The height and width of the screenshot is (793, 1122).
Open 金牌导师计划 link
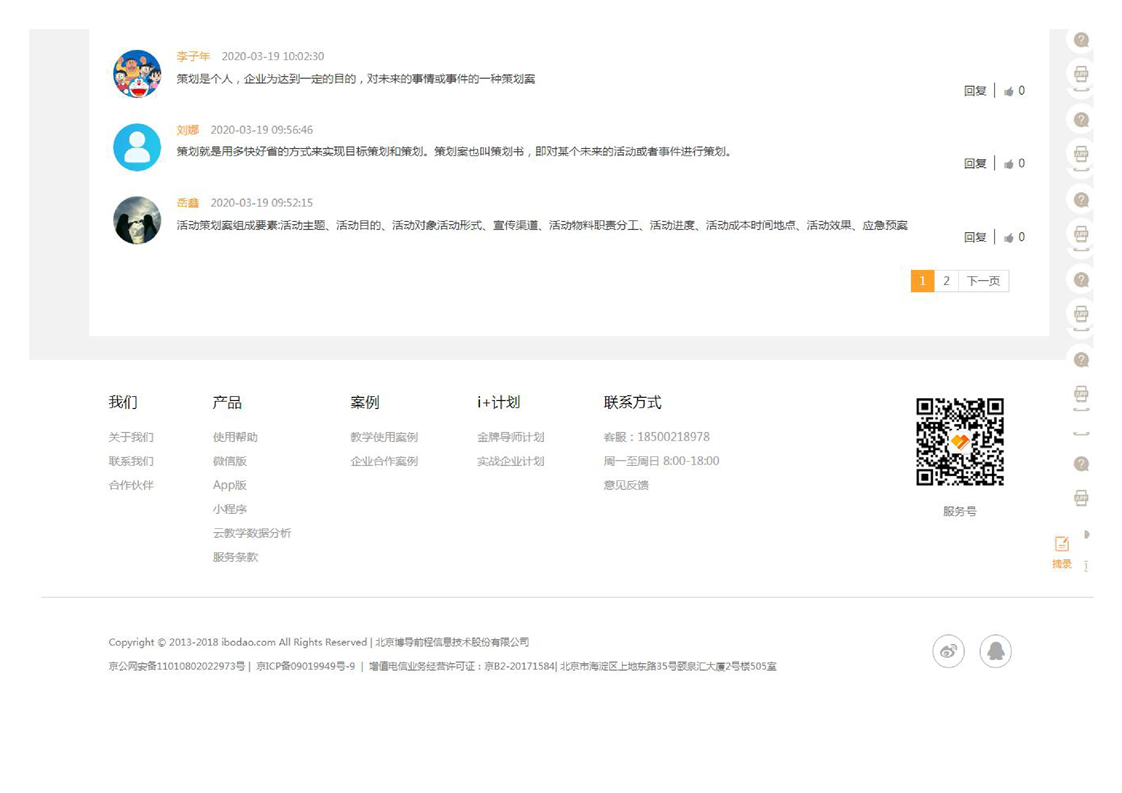[x=510, y=437]
